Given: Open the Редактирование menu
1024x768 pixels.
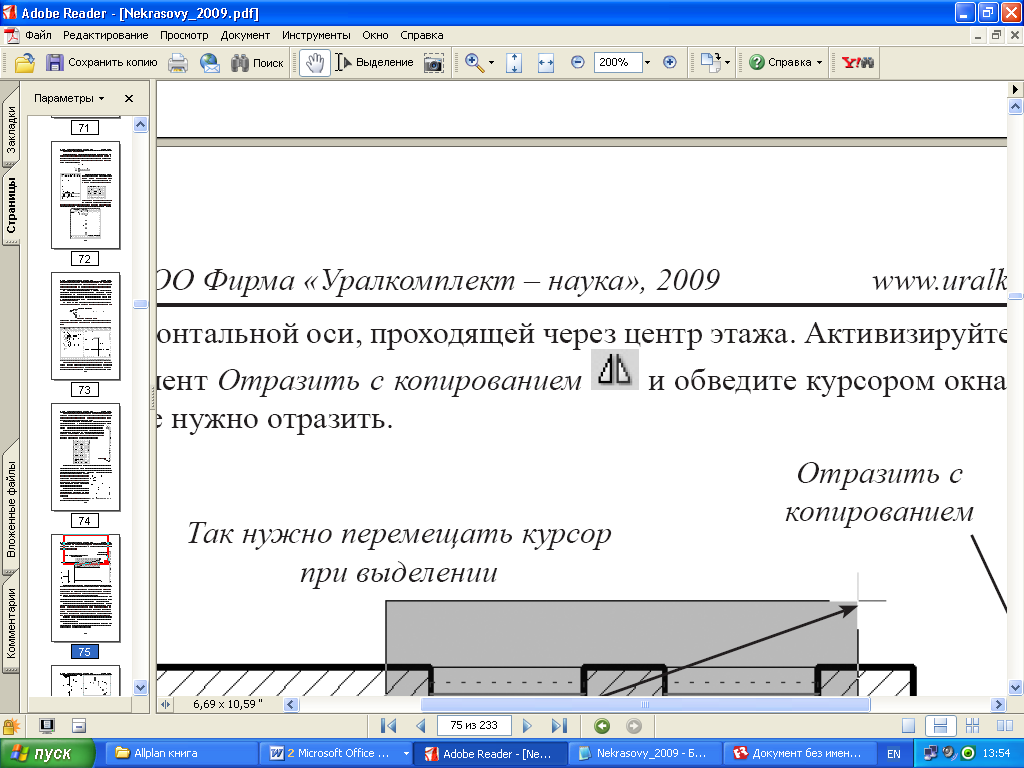Looking at the screenshot, I should [x=106, y=35].
